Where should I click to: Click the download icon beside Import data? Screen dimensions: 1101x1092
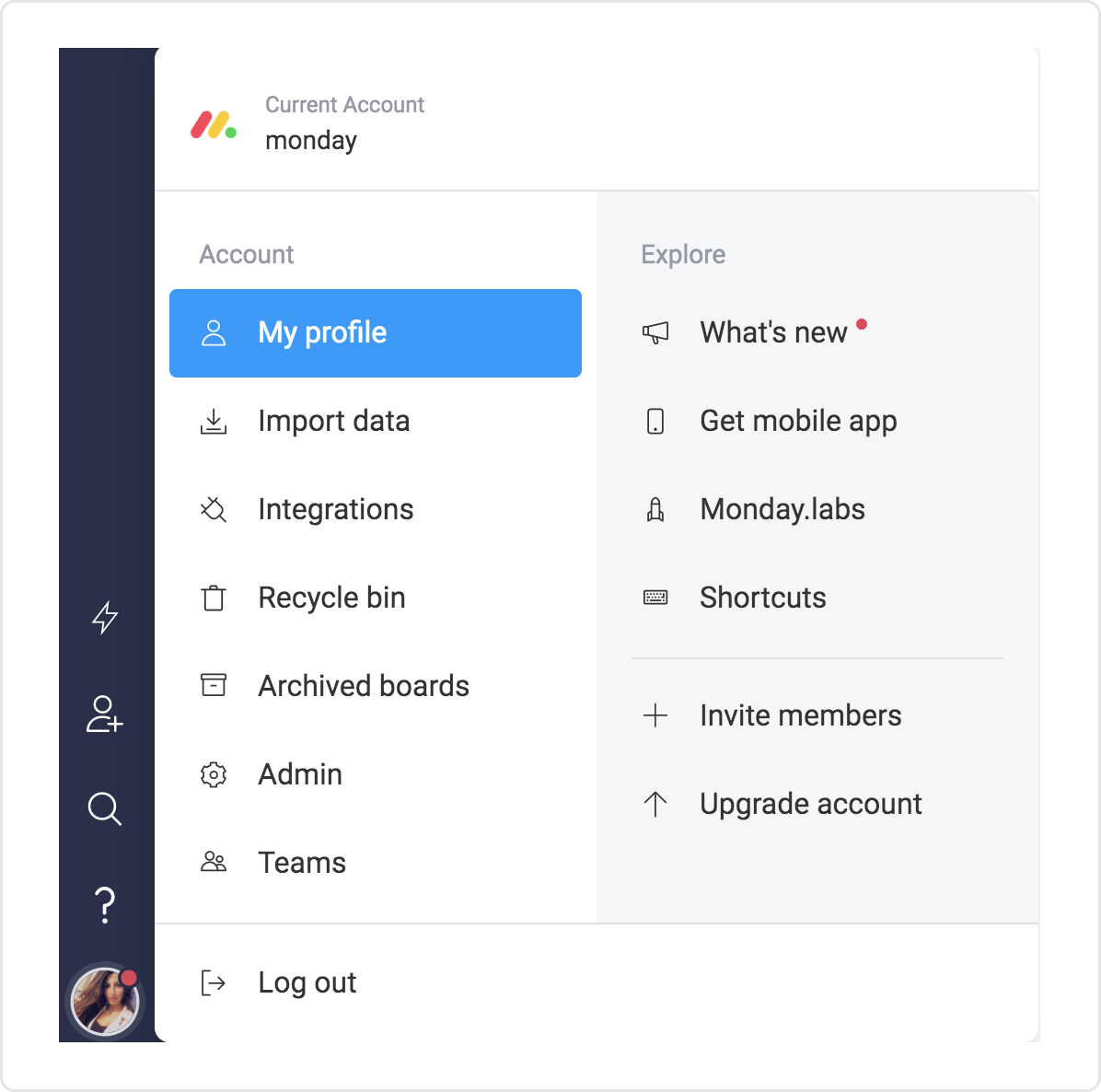coord(214,422)
